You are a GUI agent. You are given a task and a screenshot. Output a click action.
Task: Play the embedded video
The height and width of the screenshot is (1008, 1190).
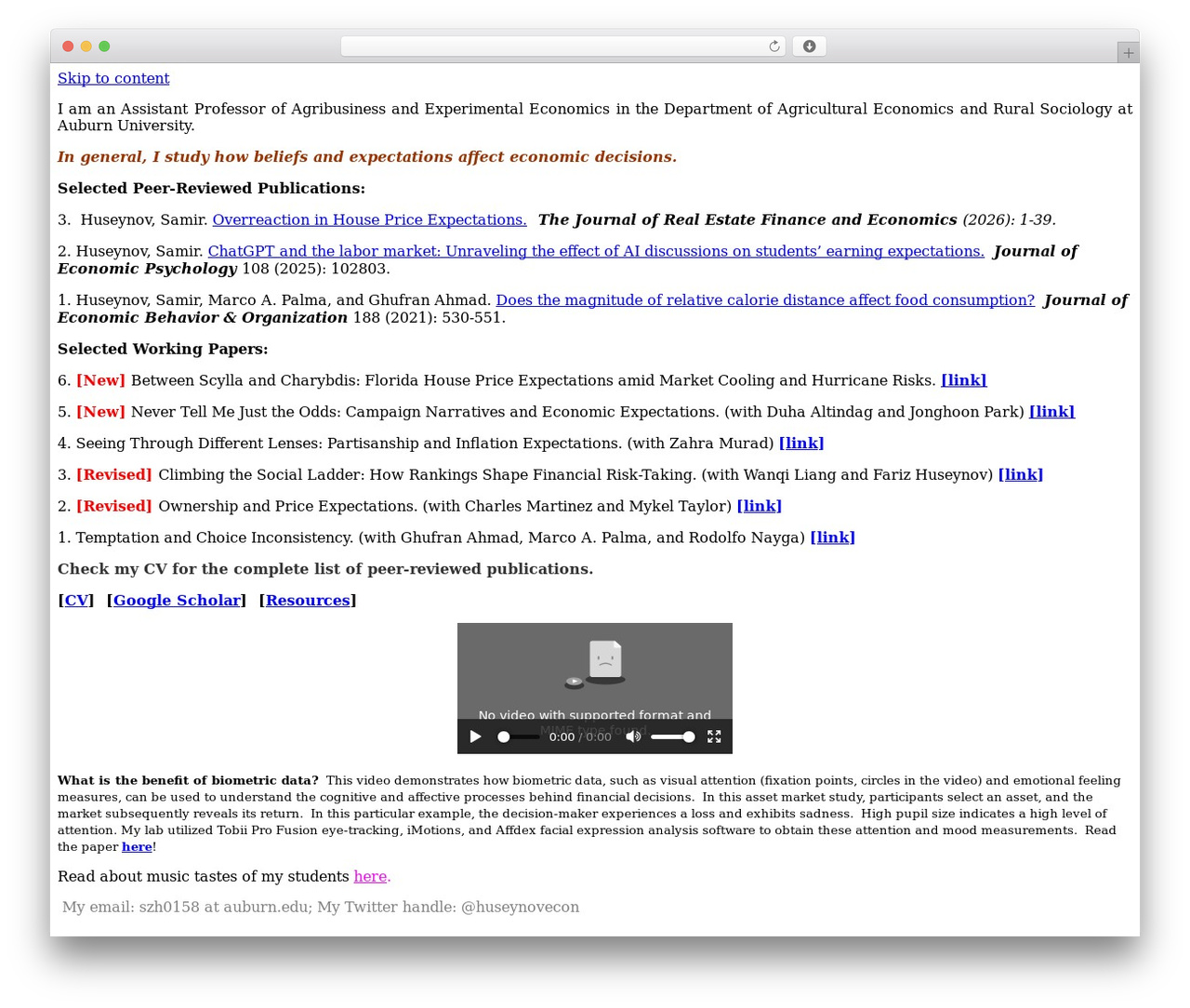click(x=475, y=736)
